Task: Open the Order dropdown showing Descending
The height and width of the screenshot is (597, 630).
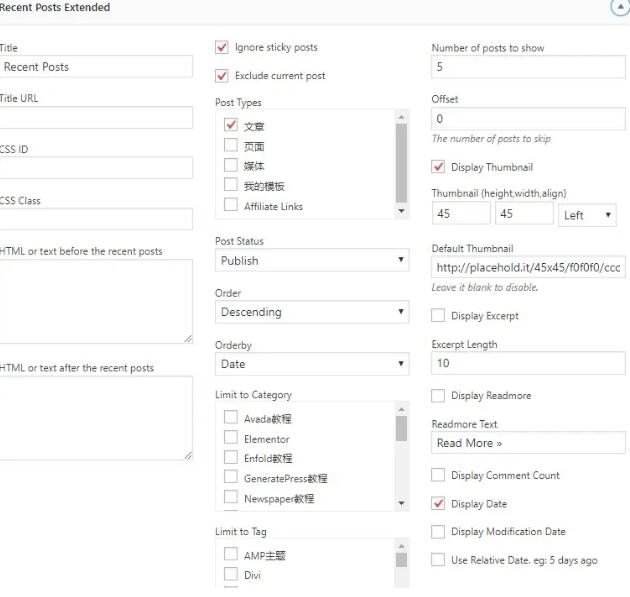Action: coord(312,312)
